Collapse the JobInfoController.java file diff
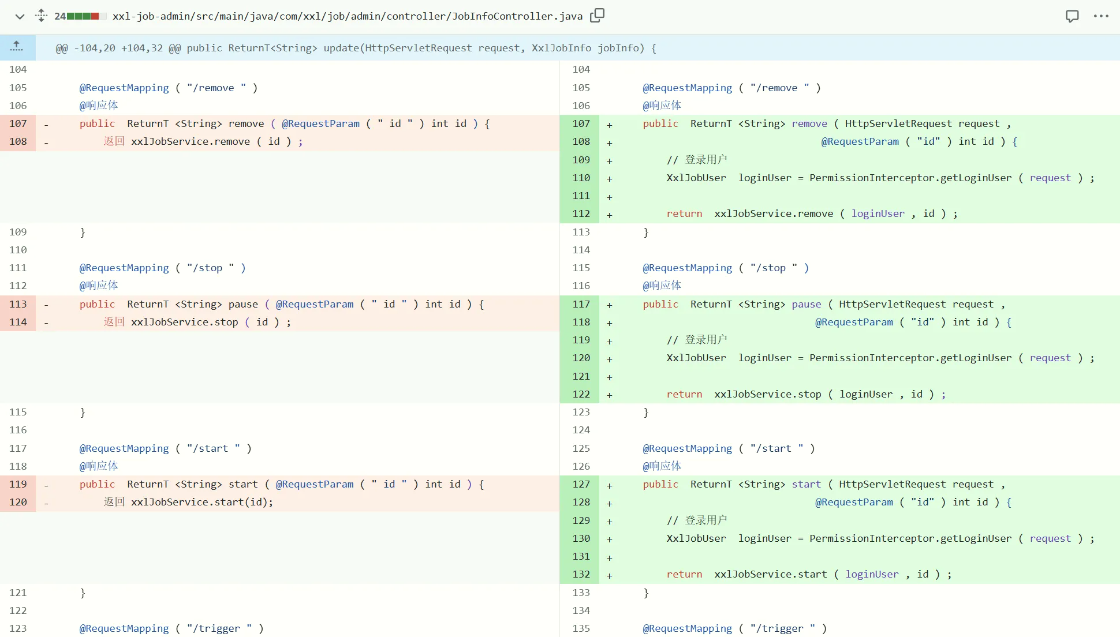The image size is (1120, 637). tap(19, 16)
